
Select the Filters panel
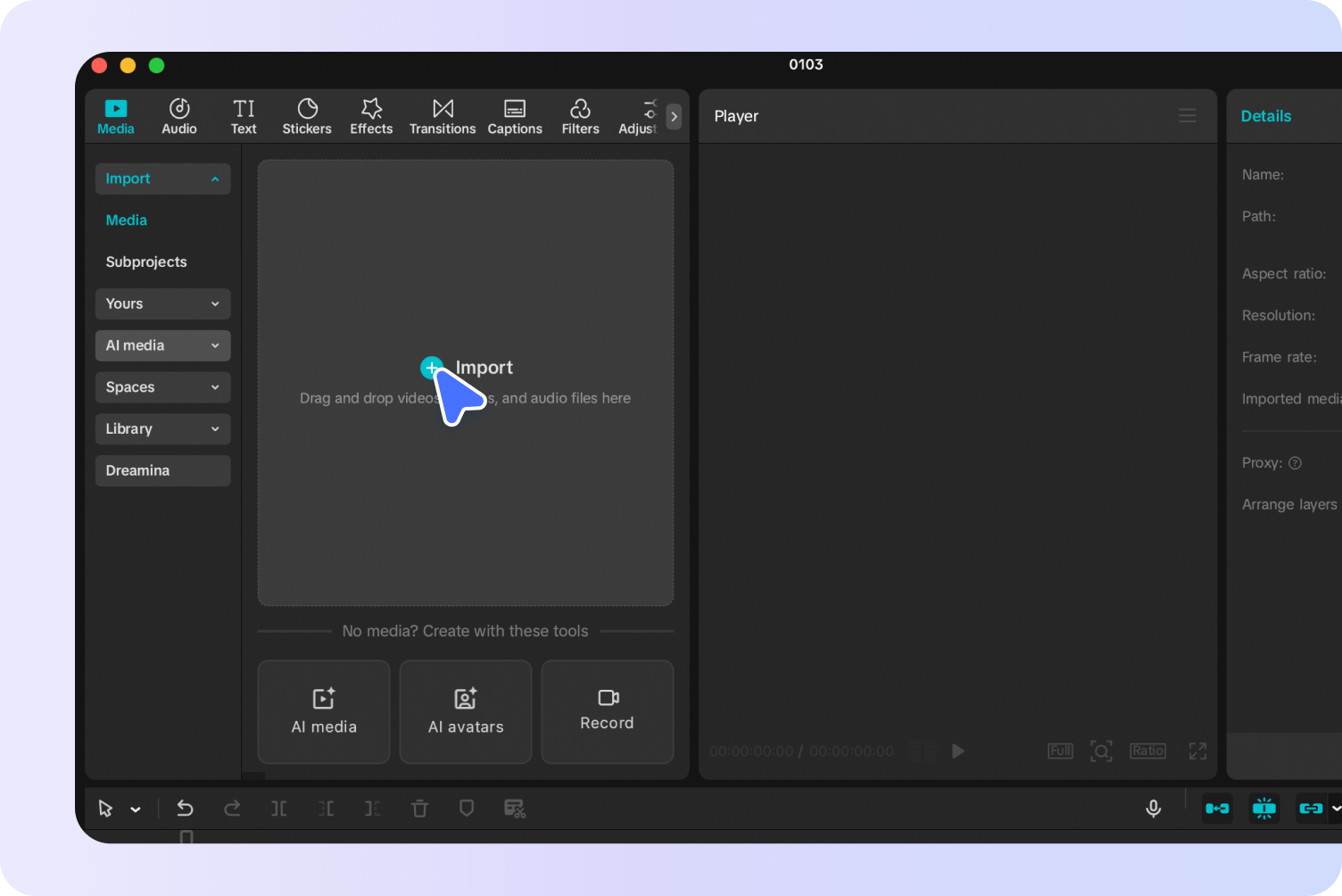click(580, 116)
